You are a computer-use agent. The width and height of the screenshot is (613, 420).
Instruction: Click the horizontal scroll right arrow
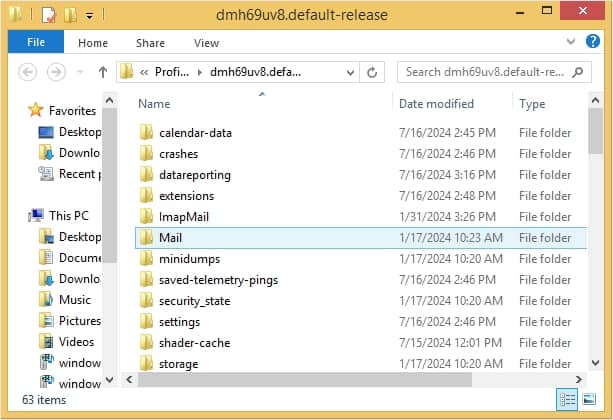click(579, 379)
